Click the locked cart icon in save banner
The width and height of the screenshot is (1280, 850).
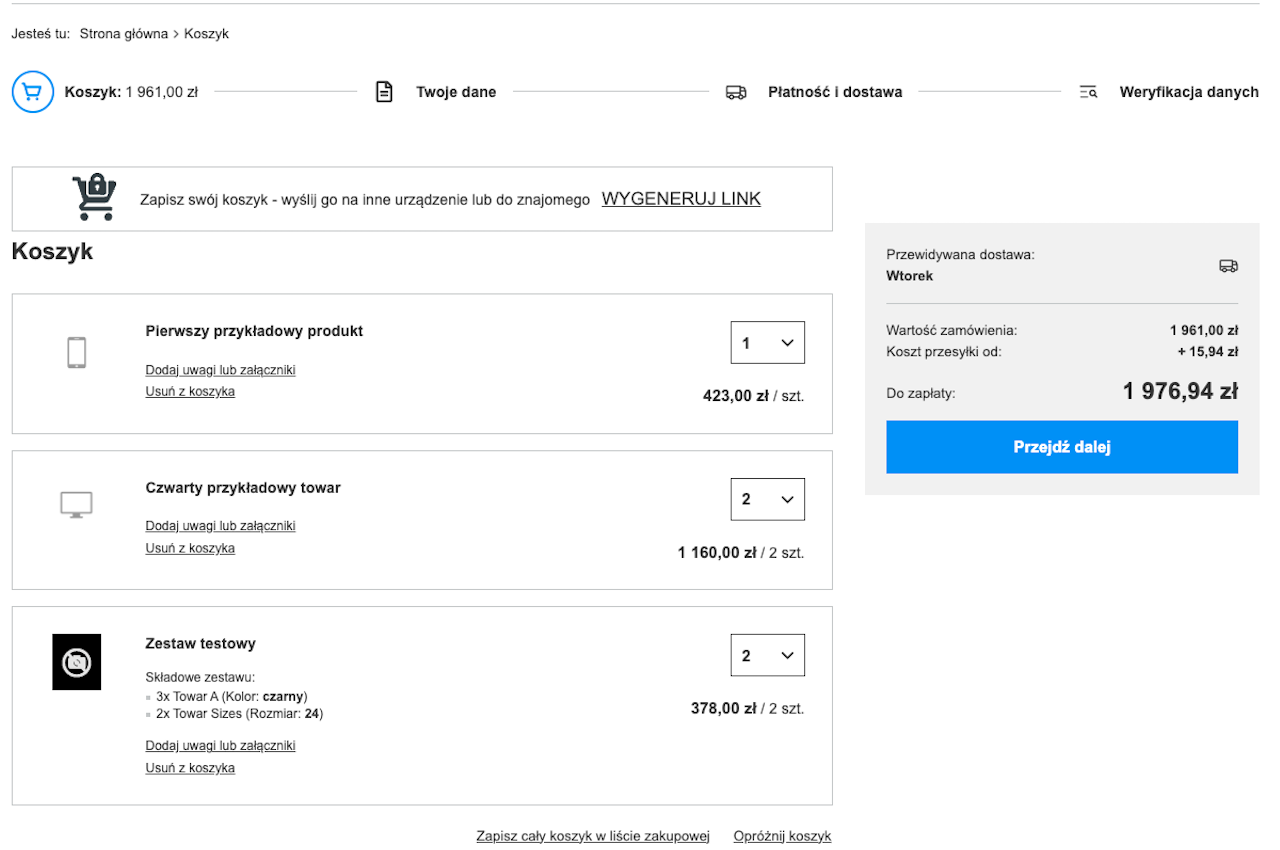click(x=94, y=197)
